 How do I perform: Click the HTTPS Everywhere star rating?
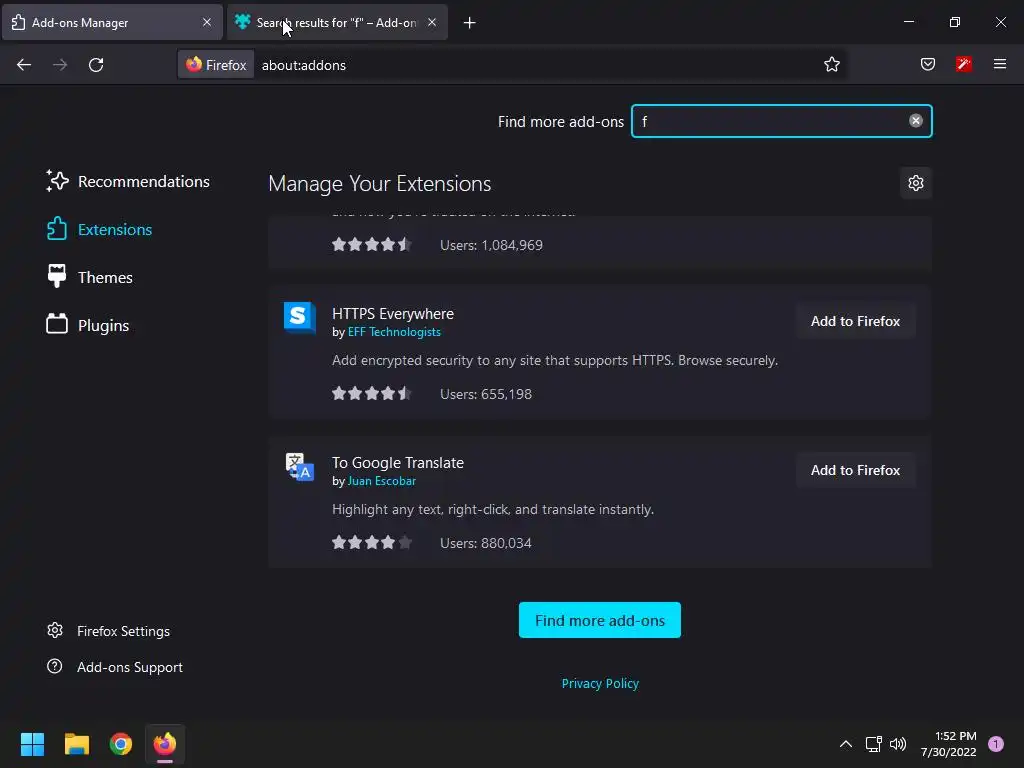click(x=372, y=393)
